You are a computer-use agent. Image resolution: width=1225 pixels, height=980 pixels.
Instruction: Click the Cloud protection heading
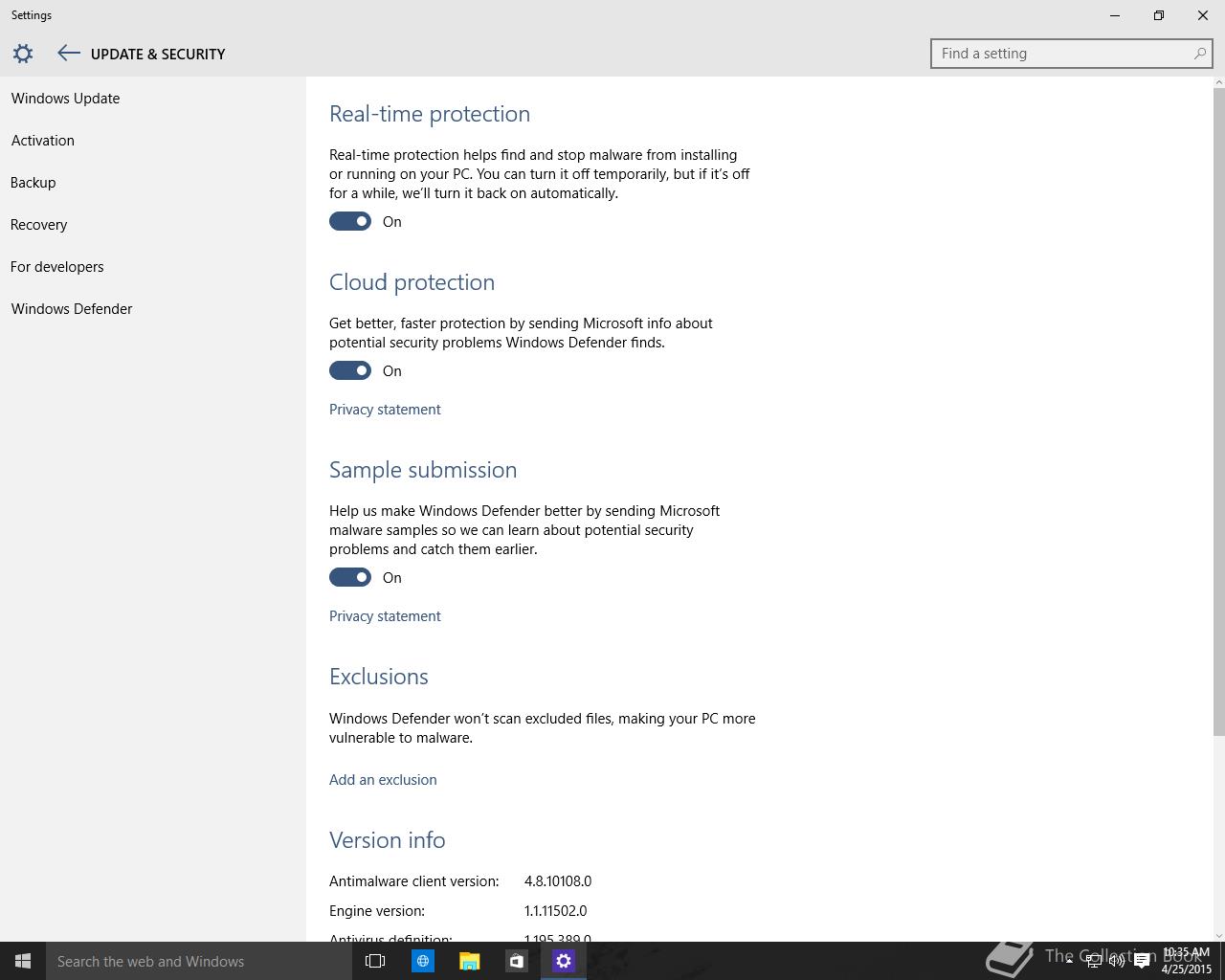coord(412,281)
